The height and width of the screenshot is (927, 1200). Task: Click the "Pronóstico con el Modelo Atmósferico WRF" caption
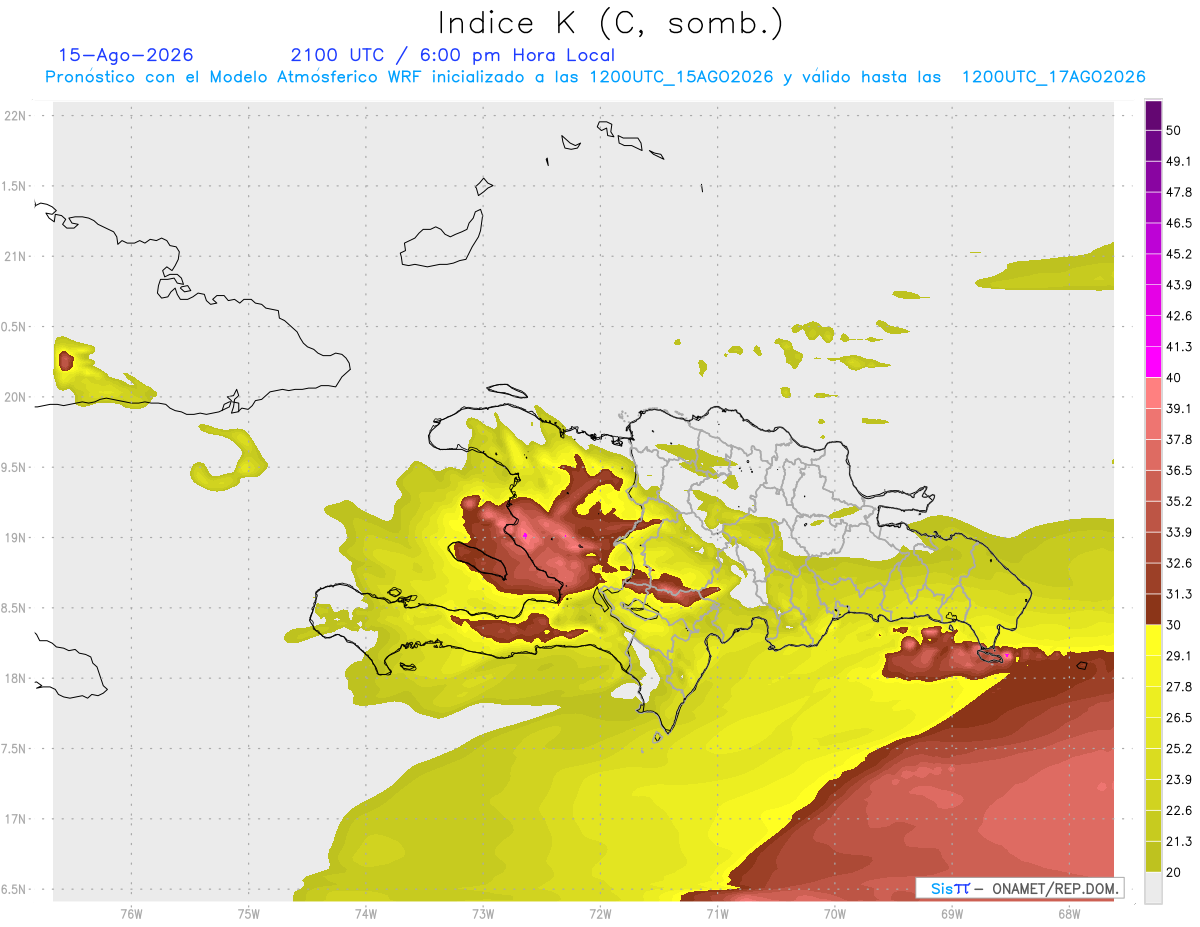[236, 77]
